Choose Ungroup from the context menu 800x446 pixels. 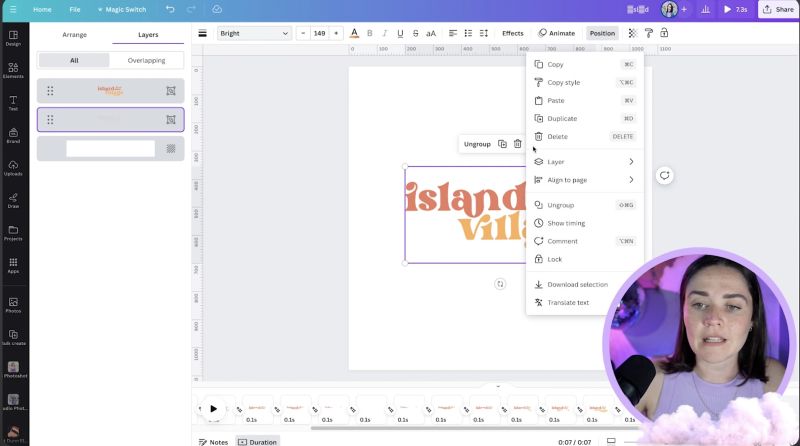[x=585, y=205]
